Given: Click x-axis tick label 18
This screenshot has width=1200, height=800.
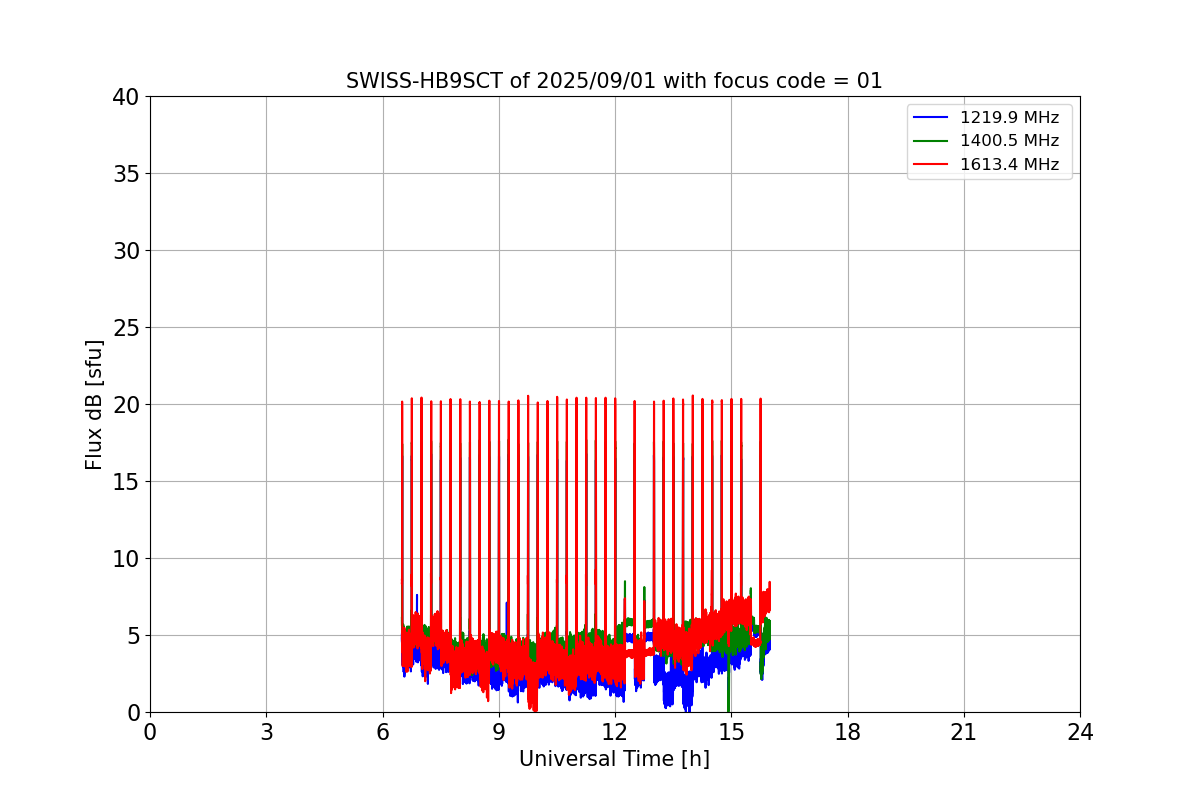Looking at the screenshot, I should 848,732.
